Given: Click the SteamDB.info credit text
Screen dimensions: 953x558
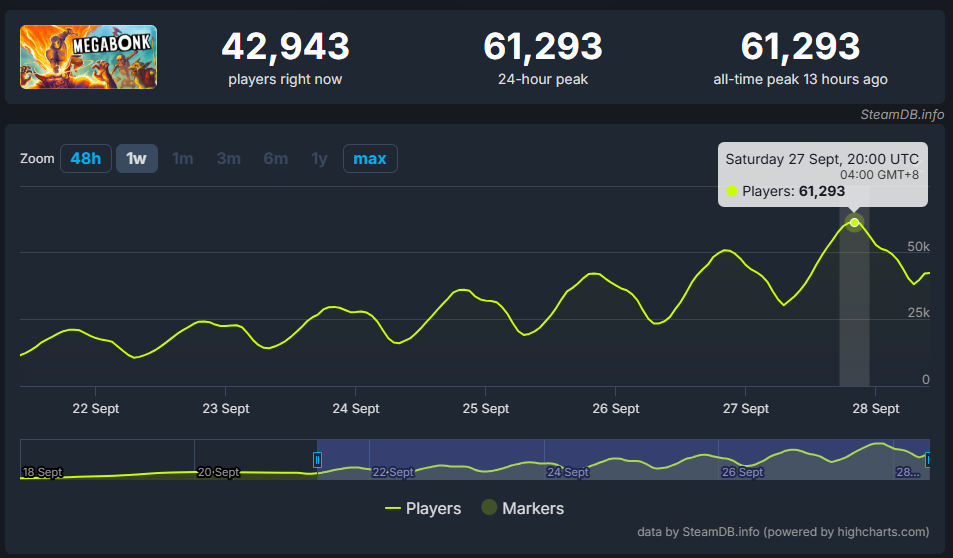Looking at the screenshot, I should point(902,114).
